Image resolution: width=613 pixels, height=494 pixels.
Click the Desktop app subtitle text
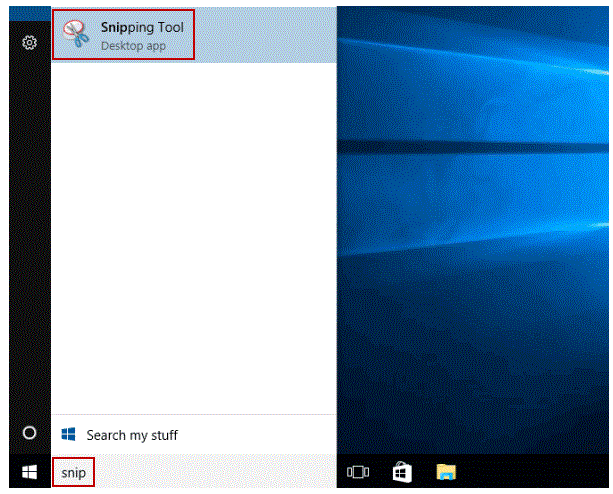[133, 46]
